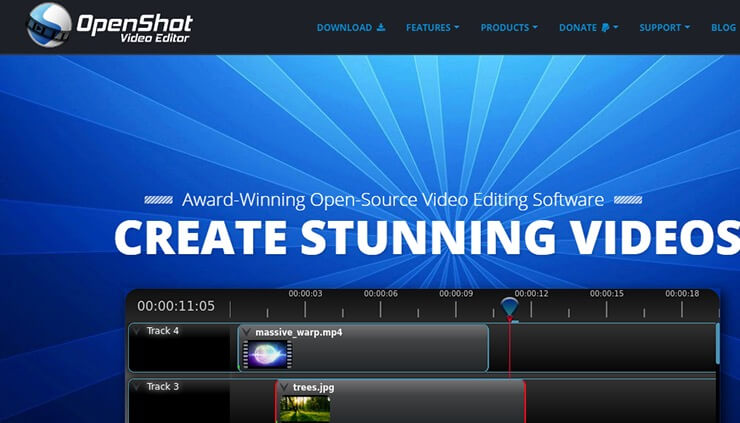Screen dimensions: 740x423
Task: Open massive_warp.mp4 clip menu arrow
Action: pyautogui.click(x=246, y=332)
